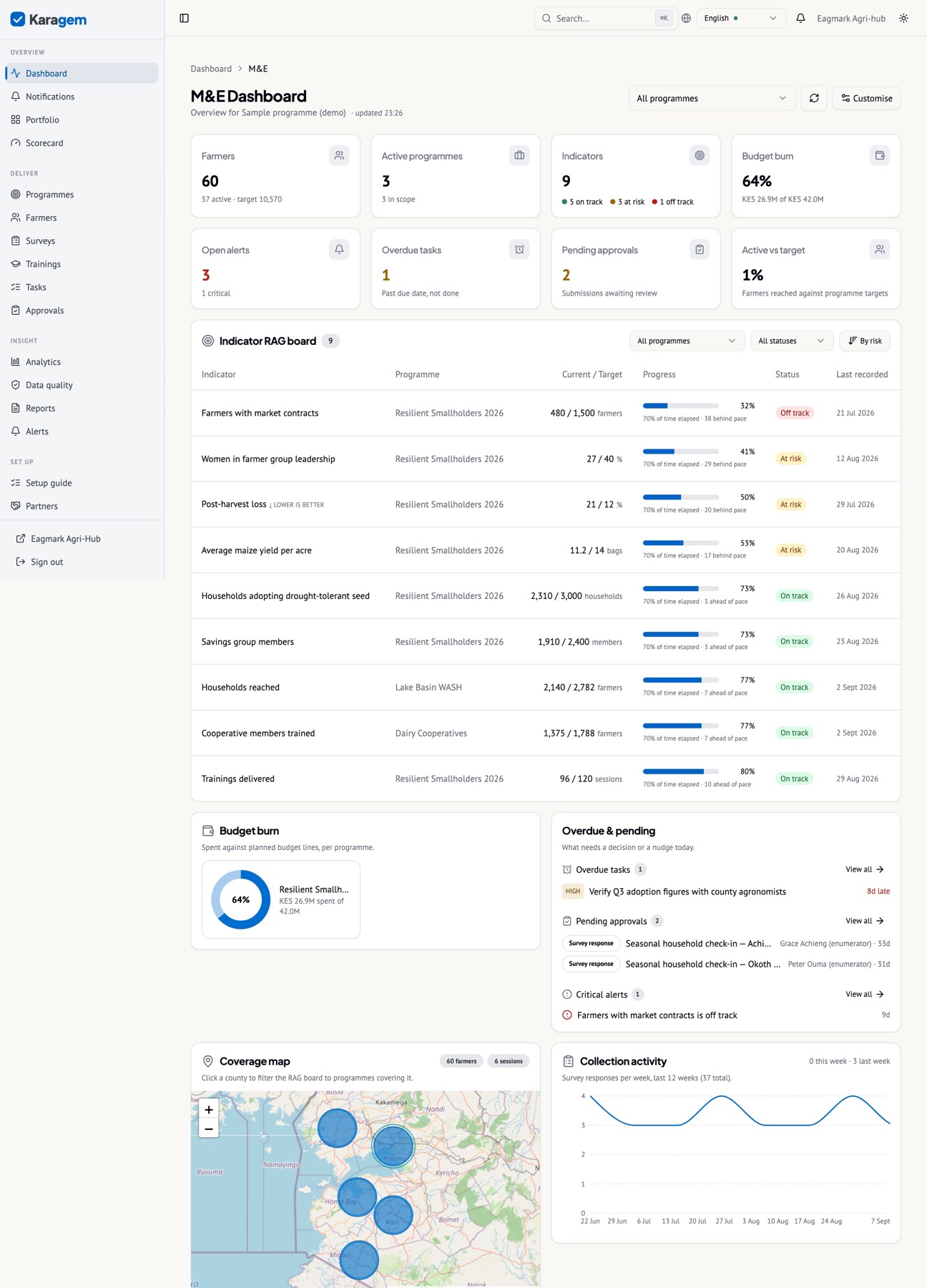The height and width of the screenshot is (1288, 927).
Task: Open Notifications in the sidebar
Action: [x=82, y=97]
